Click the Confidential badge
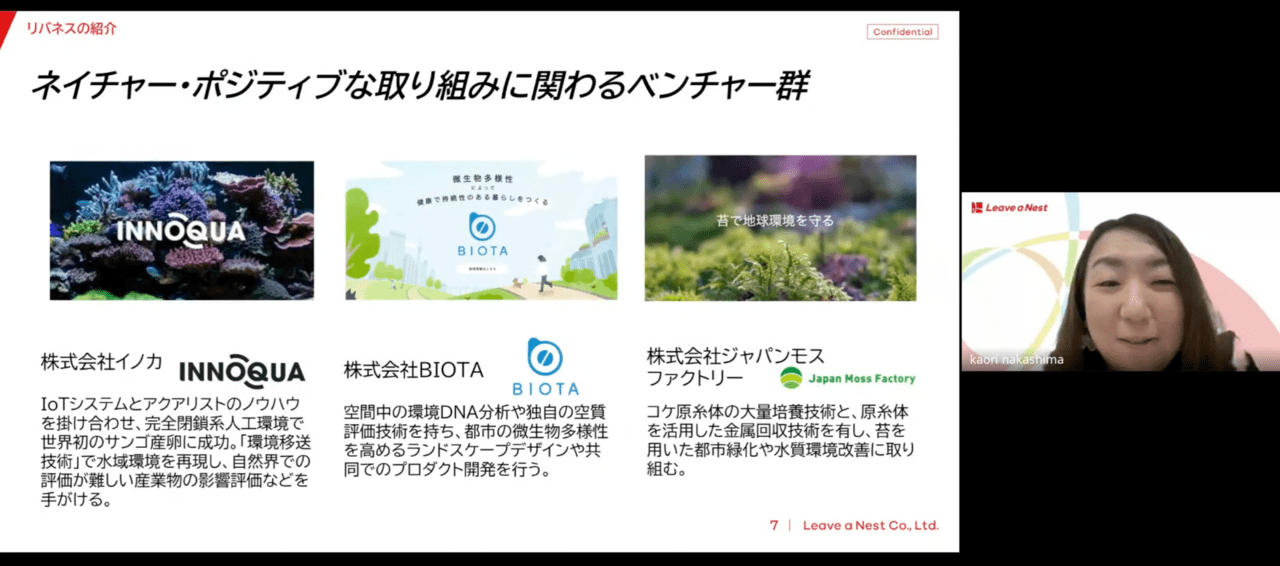This screenshot has height=566, width=1280. (x=902, y=32)
